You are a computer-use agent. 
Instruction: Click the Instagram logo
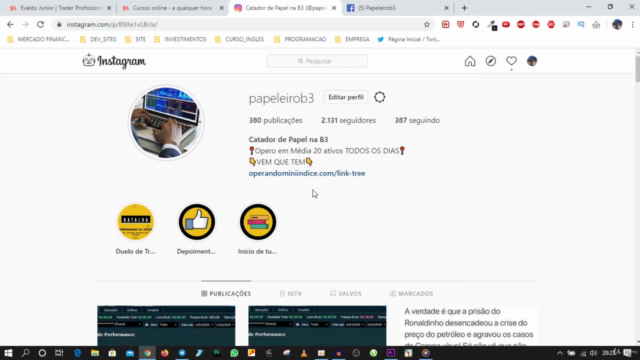pos(114,61)
